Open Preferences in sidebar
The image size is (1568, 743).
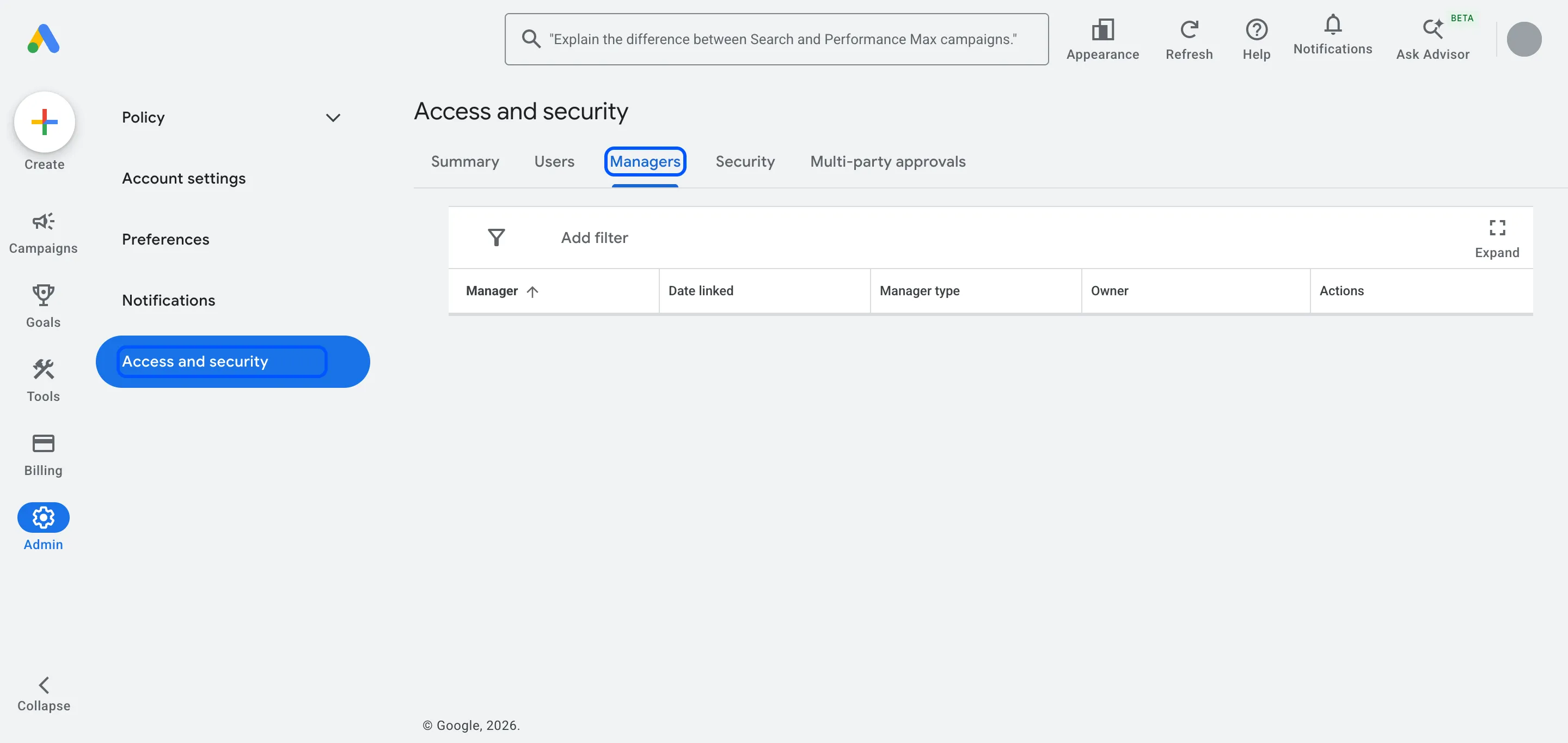click(166, 239)
